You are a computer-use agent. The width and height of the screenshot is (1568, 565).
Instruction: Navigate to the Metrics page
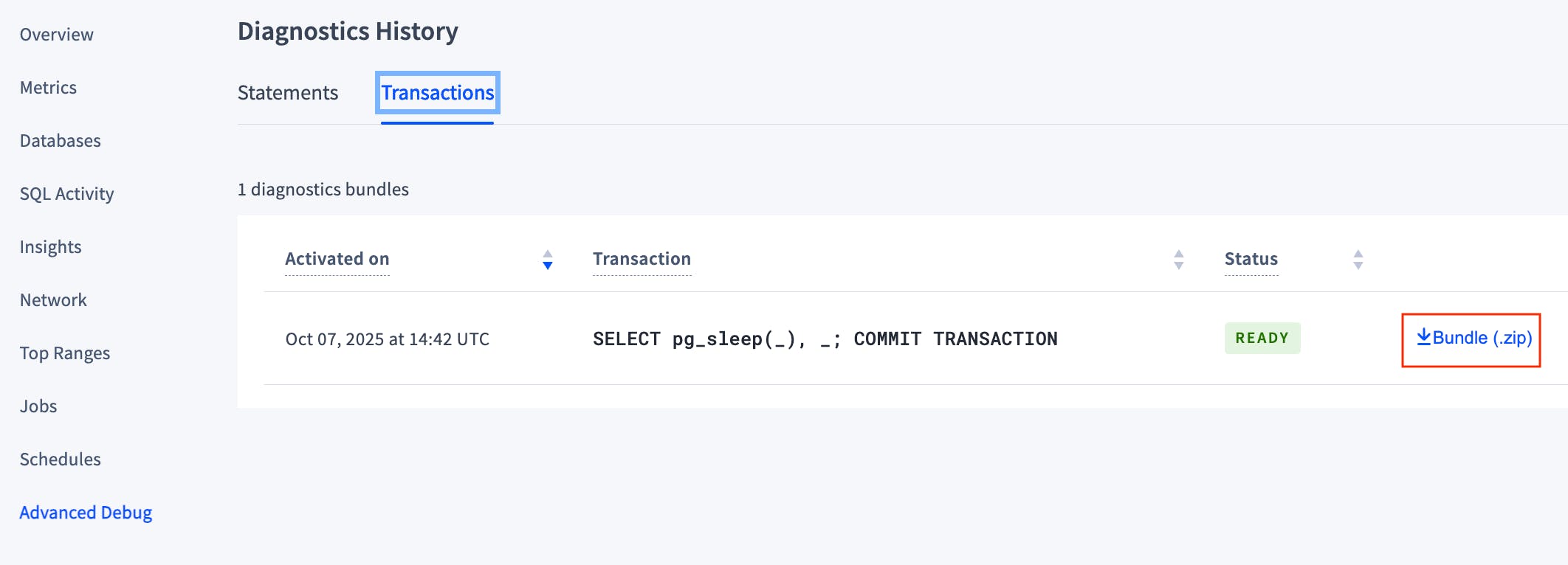tap(48, 87)
